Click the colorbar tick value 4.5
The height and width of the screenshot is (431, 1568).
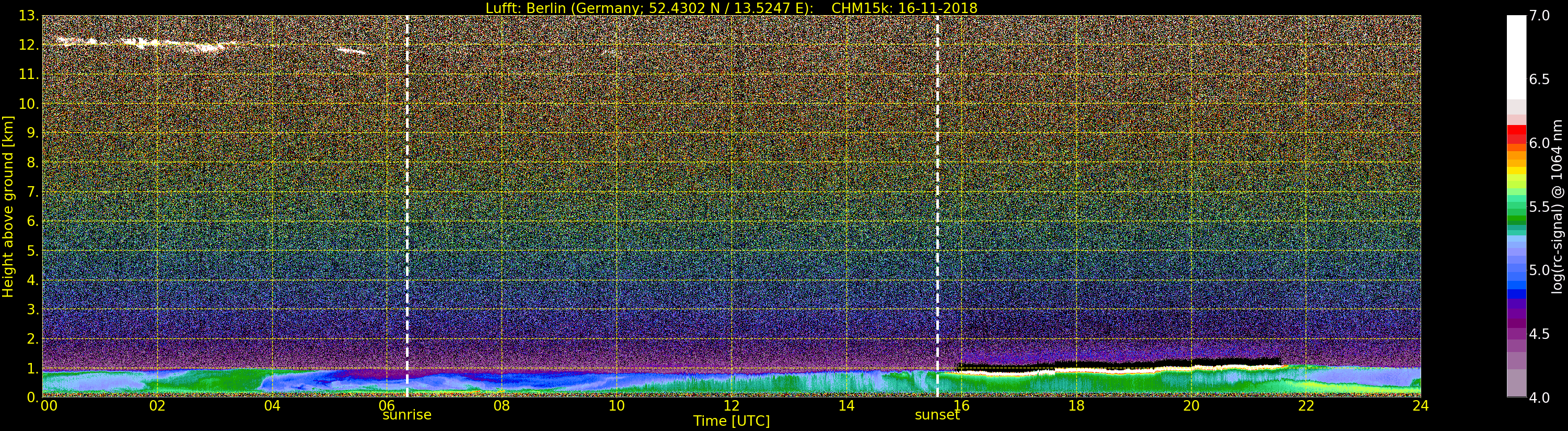(x=1539, y=334)
